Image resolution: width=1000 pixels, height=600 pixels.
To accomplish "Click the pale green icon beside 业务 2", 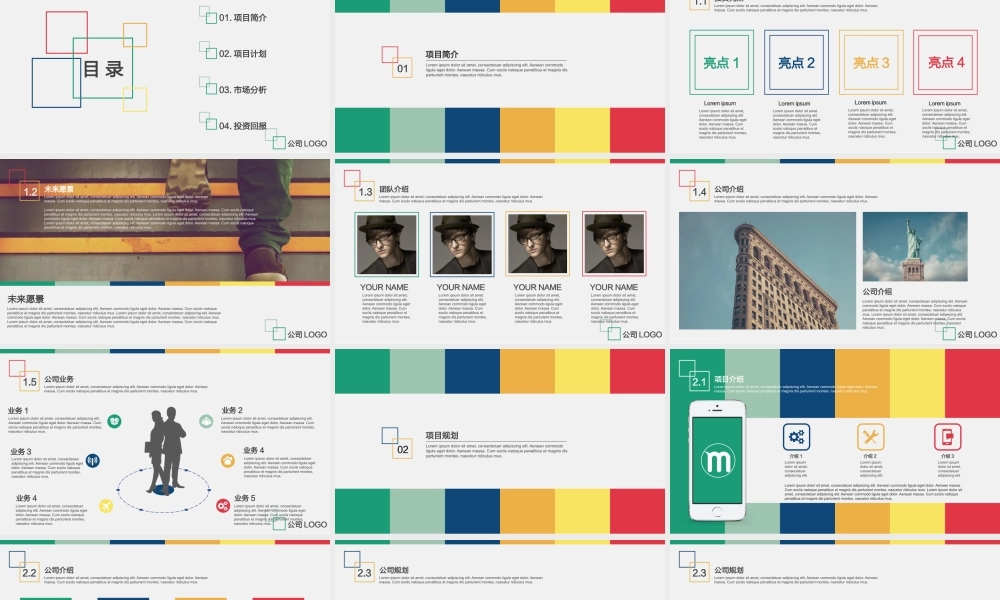I will [206, 421].
